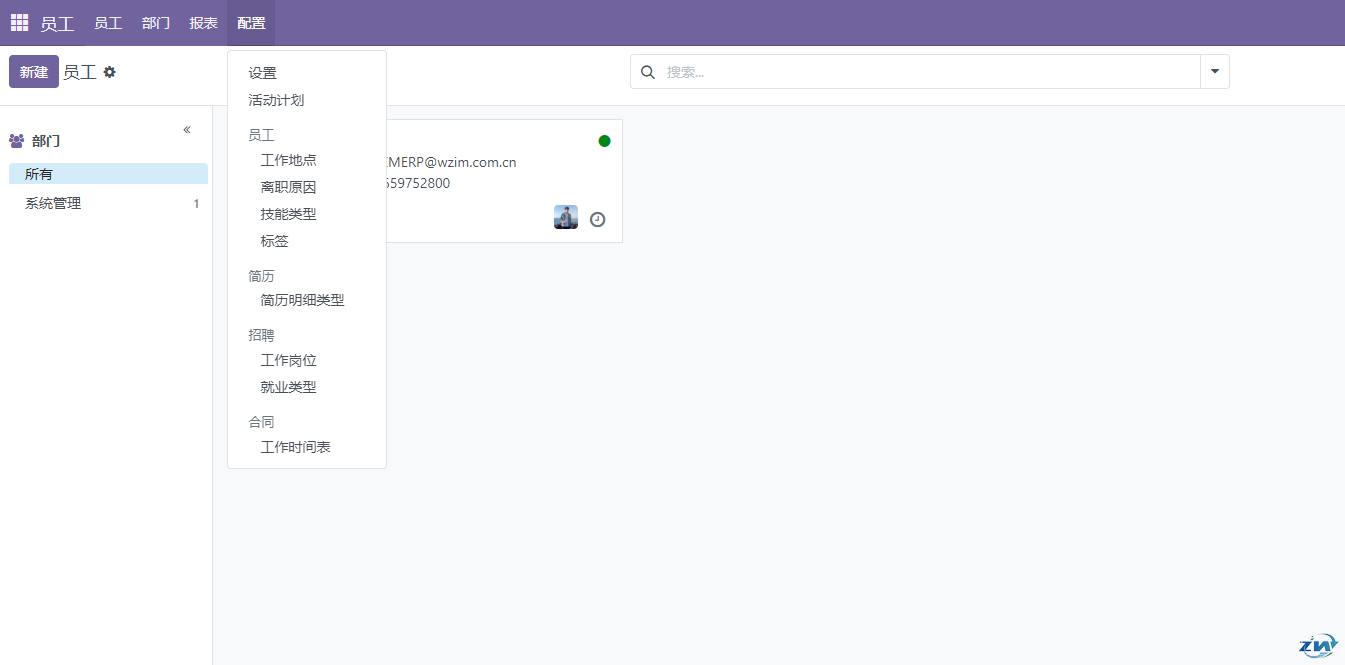1345x665 pixels.
Task: Click the green online status dot
Action: coord(604,141)
